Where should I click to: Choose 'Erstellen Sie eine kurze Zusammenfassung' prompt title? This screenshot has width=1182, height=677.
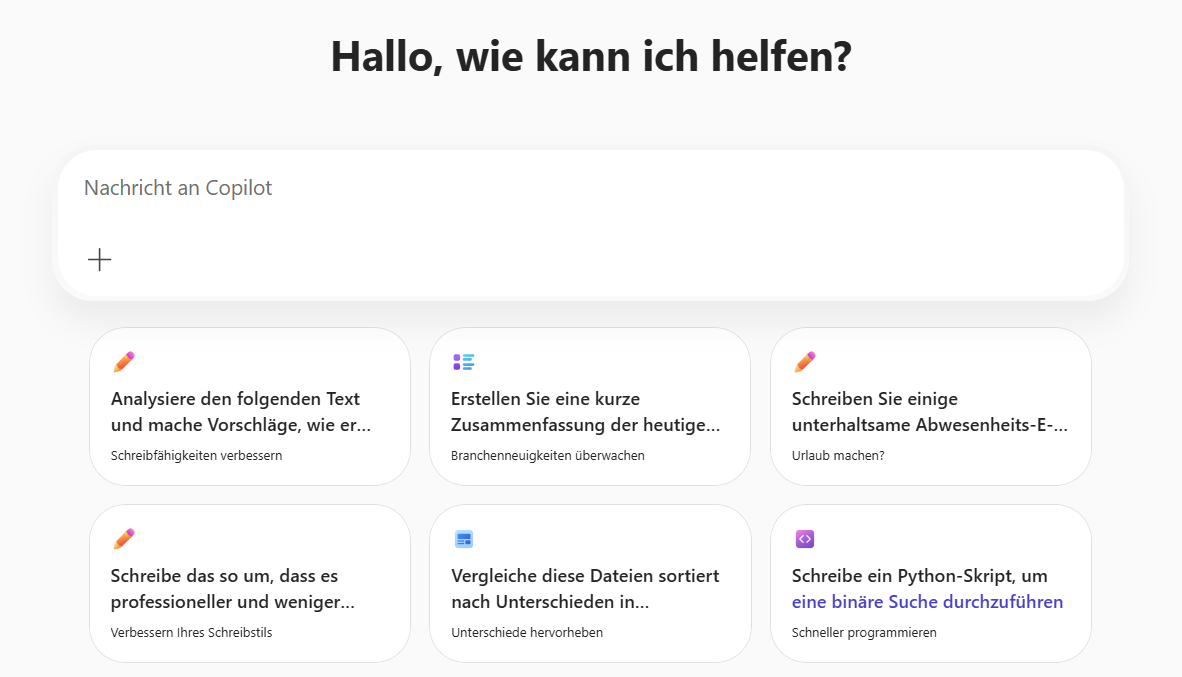(586, 412)
